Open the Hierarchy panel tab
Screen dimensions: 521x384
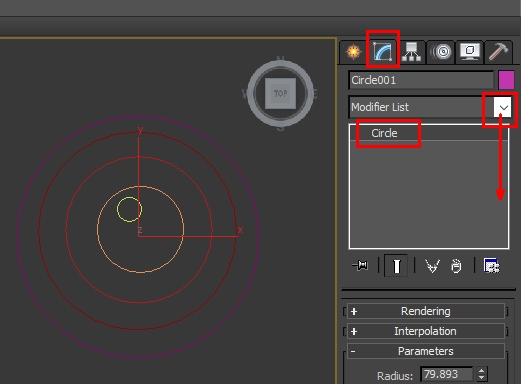tap(411, 52)
